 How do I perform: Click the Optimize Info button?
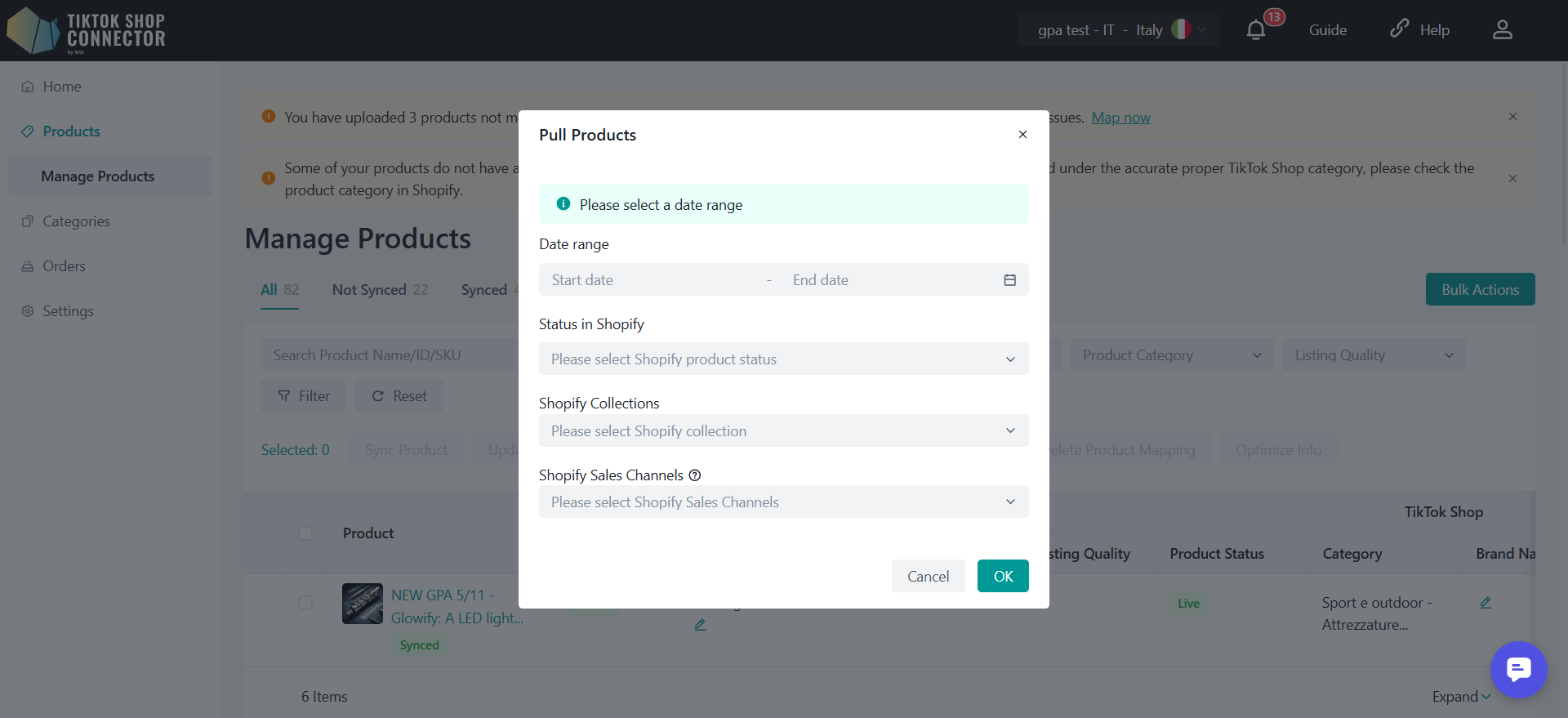[1278, 450]
